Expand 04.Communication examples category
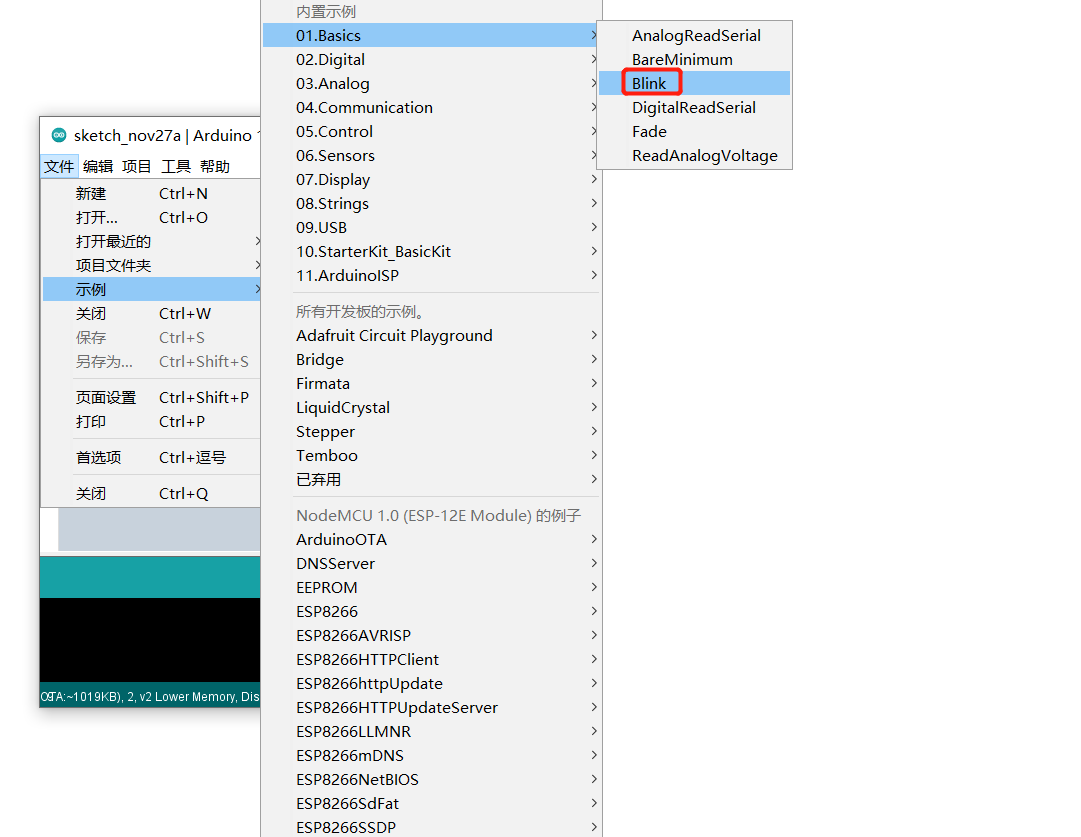This screenshot has width=1081, height=837. pyautogui.click(x=430, y=108)
